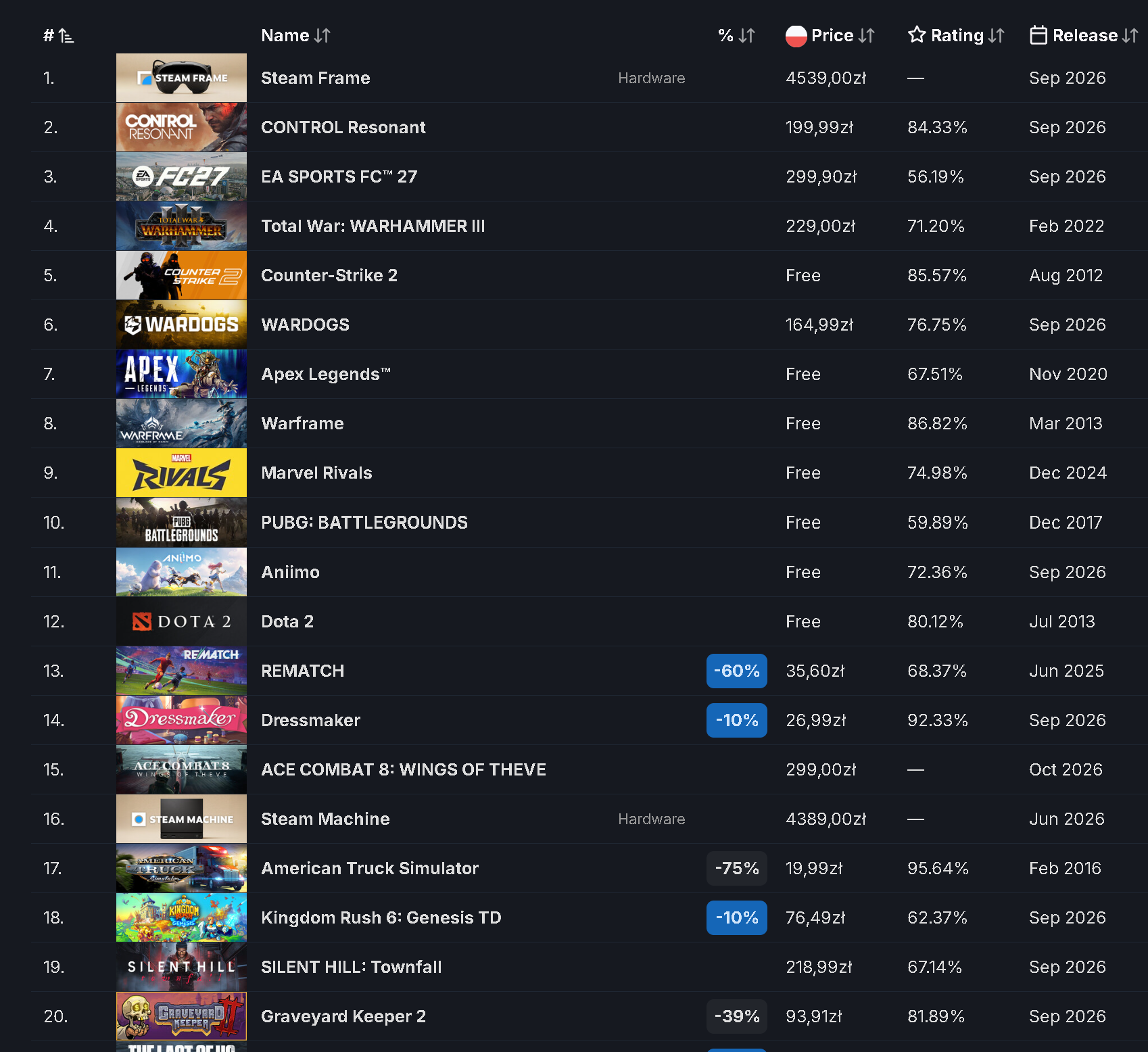Viewport: 1148px width, 1052px height.
Task: Click the -39% badge for Graveyard Keeper 2
Action: pyautogui.click(x=737, y=1016)
